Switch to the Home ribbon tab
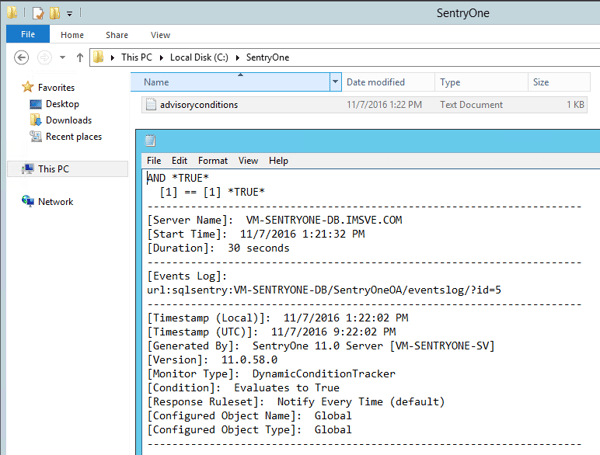This screenshot has width=600, height=455. point(72,35)
